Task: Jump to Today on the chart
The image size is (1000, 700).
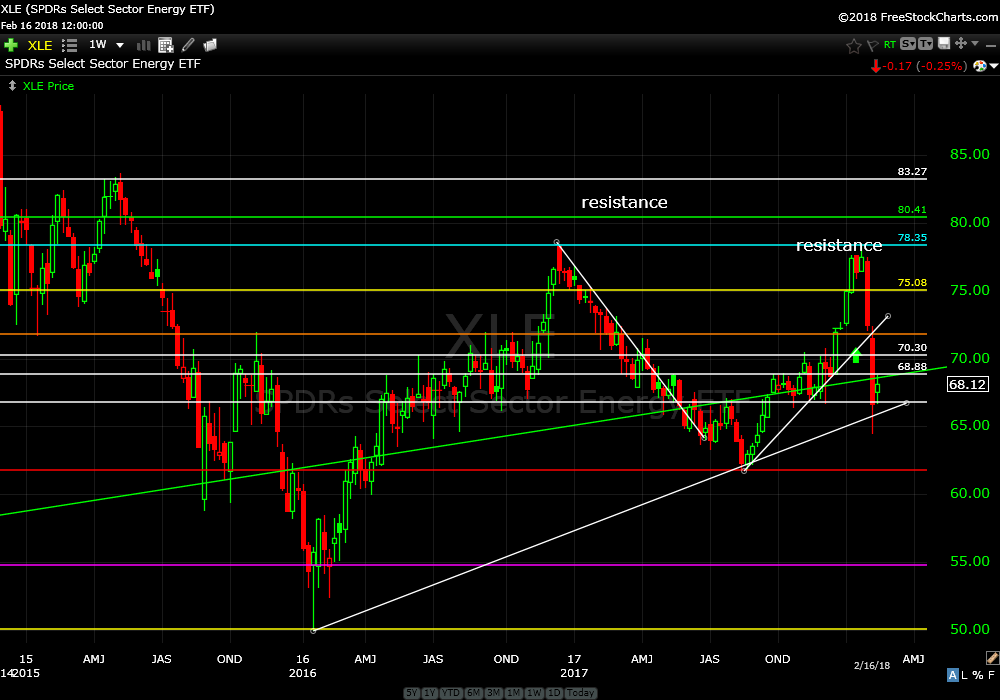Action: click(580, 693)
